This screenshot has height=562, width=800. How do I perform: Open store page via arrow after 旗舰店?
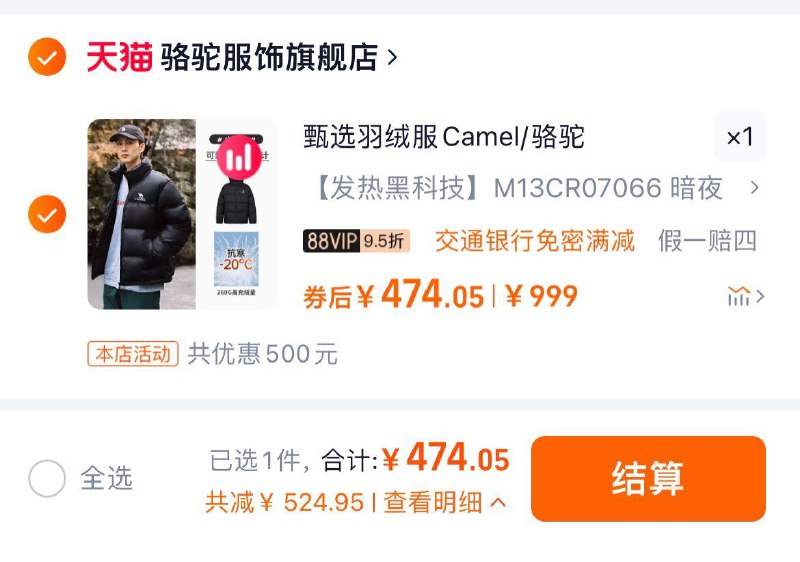point(392,57)
